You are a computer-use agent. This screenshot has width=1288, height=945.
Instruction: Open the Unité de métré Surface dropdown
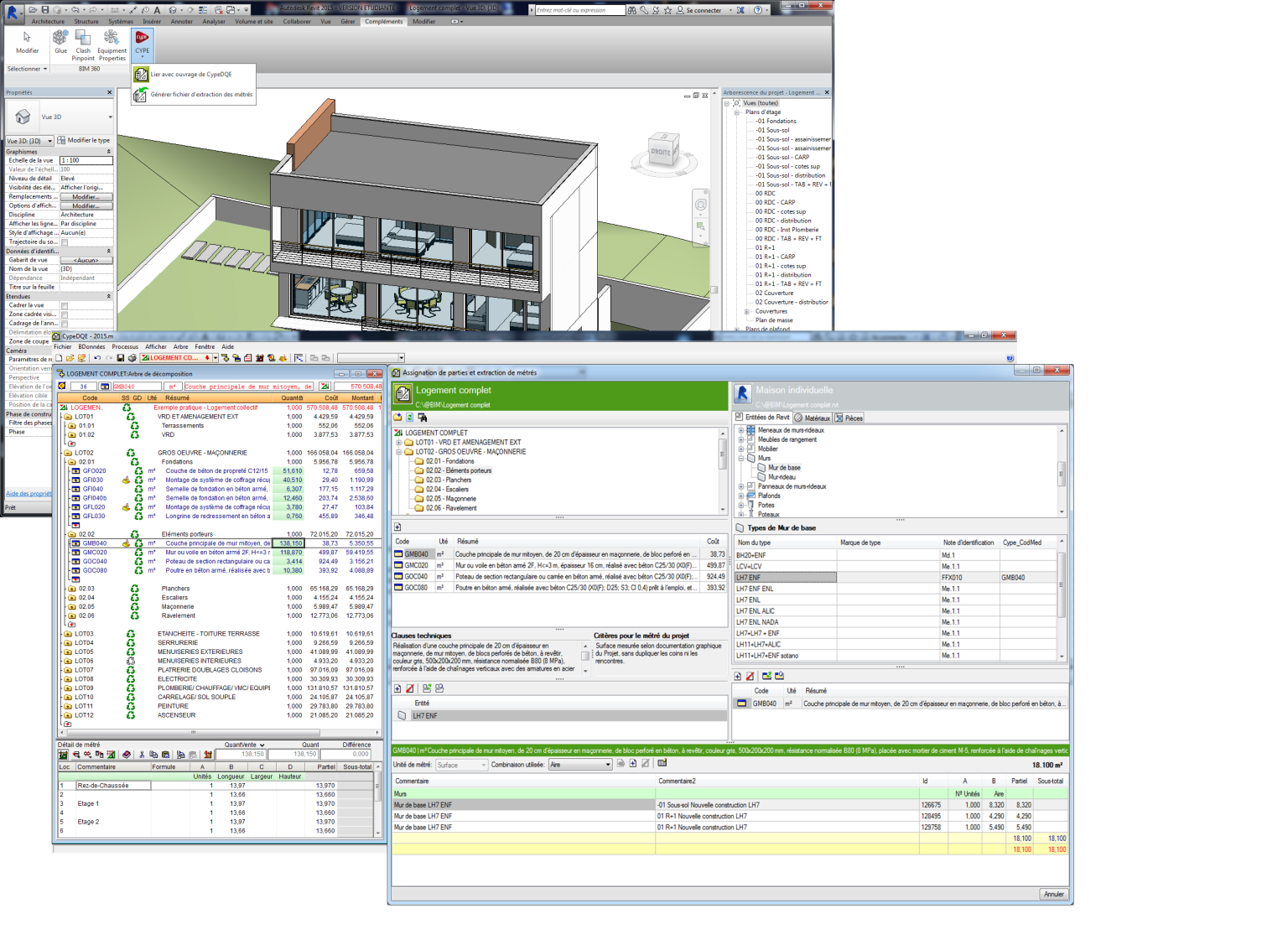(485, 765)
